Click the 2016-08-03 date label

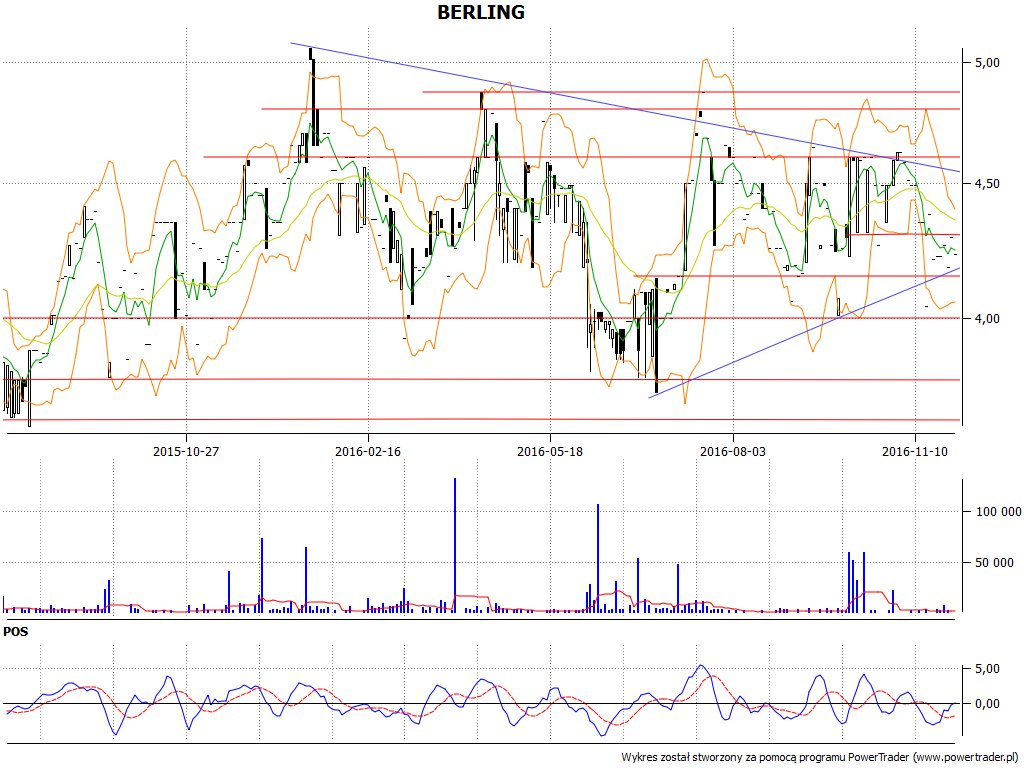(x=733, y=451)
